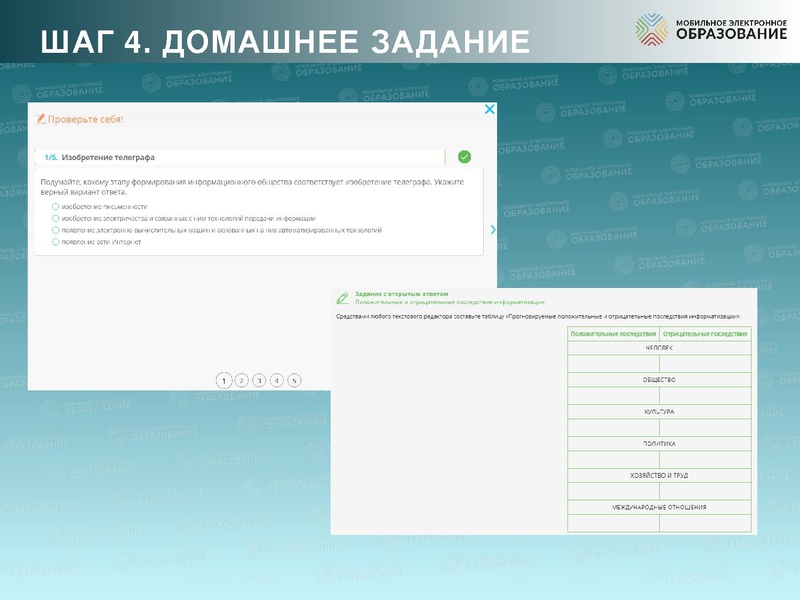Click the Мобильное Электронное Образование logo

click(x=711, y=30)
